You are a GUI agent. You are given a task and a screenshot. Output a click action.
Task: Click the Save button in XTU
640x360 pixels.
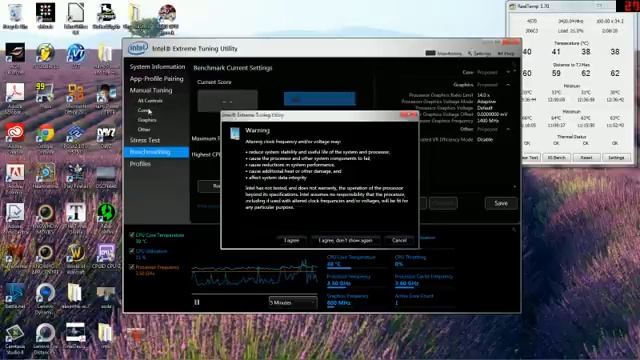click(501, 203)
